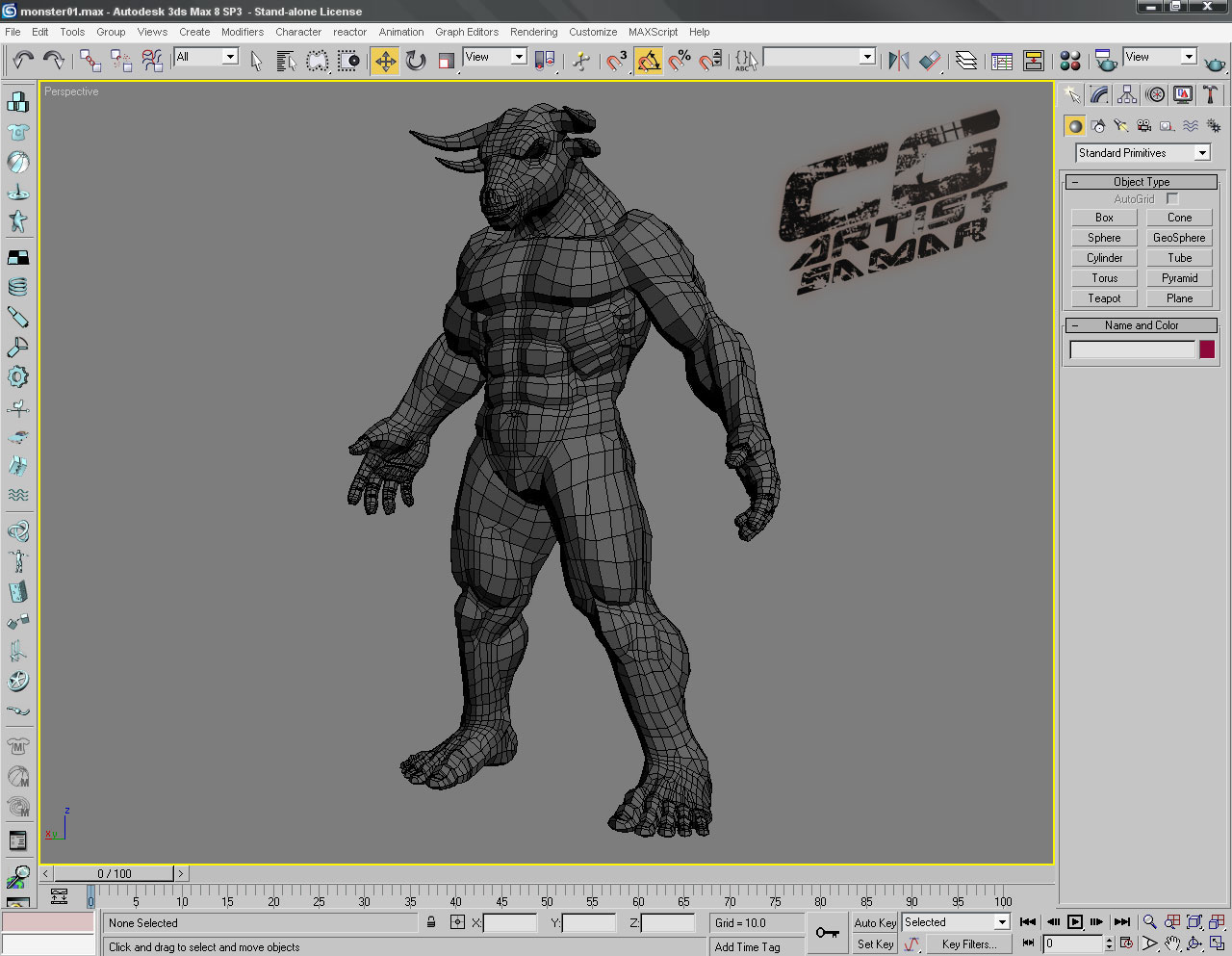Activate the Select and Rotate tool
The height and width of the screenshot is (956, 1232).
point(415,60)
